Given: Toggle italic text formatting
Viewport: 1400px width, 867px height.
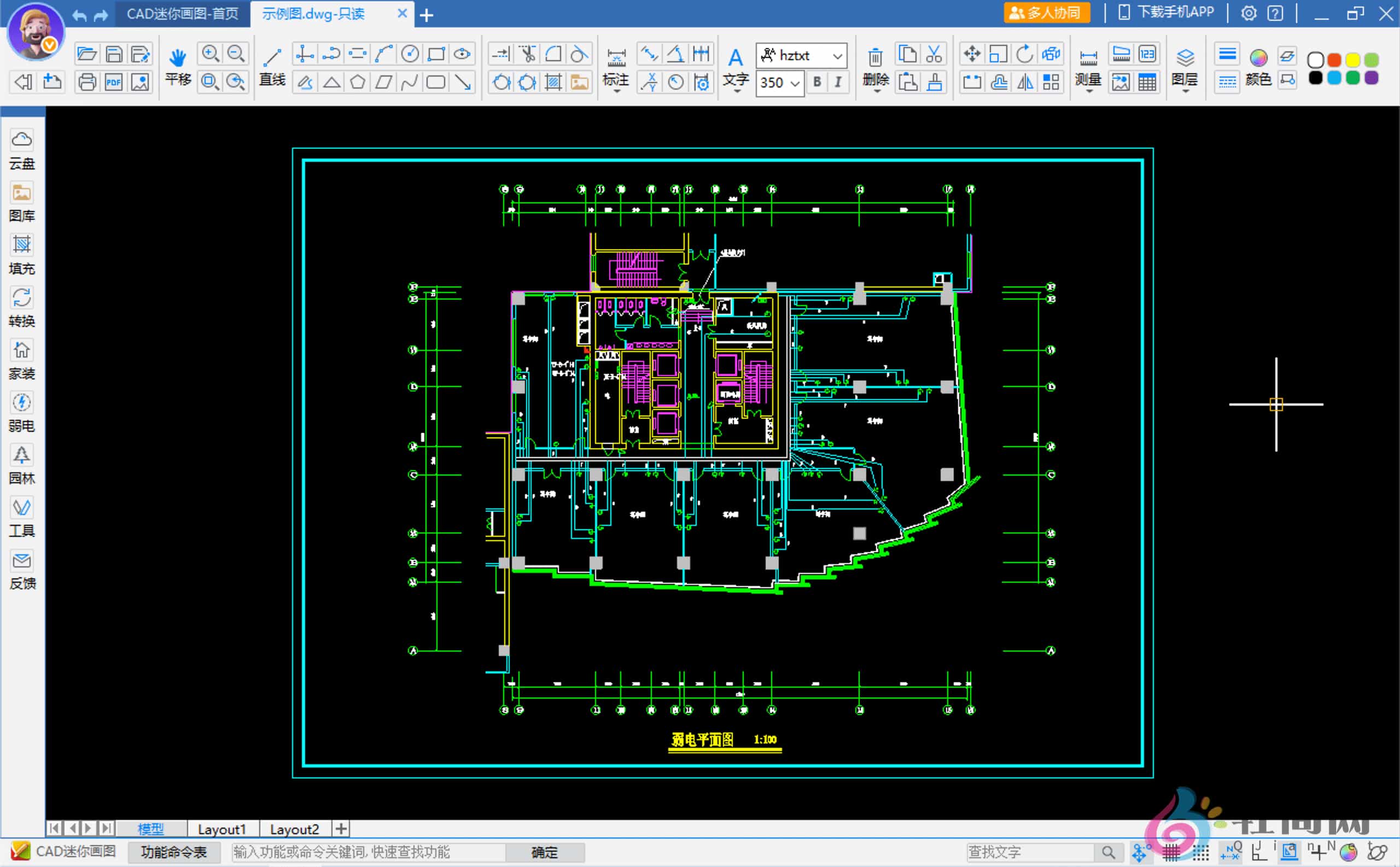Looking at the screenshot, I should pos(838,82).
